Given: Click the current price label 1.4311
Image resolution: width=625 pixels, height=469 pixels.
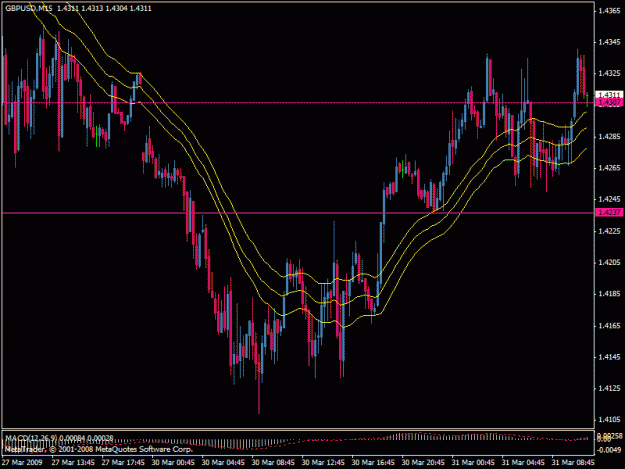Looking at the screenshot, I should pos(609,95).
